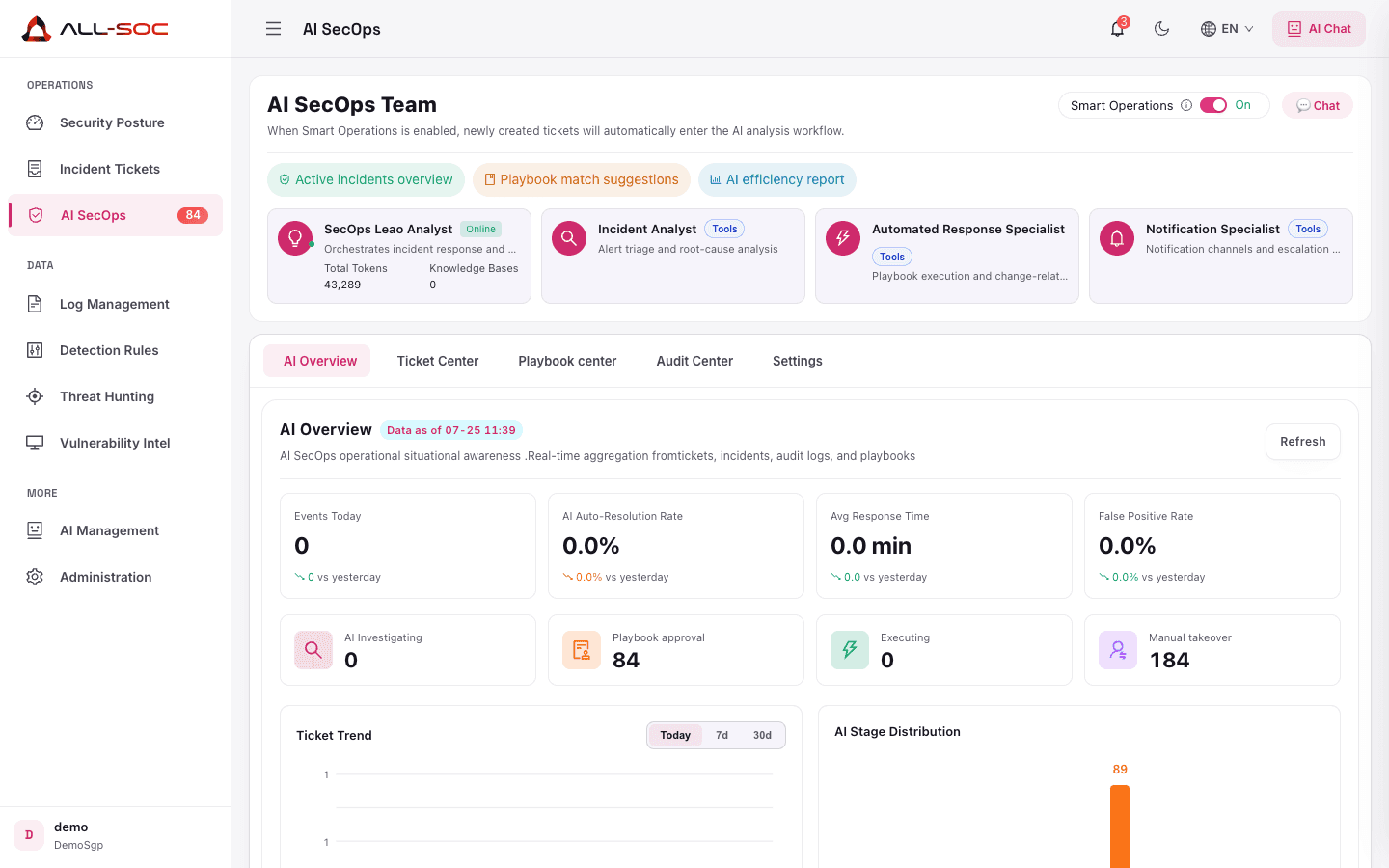Viewport: 1389px width, 868px height.
Task: Click Playbook approval document icon
Action: click(582, 650)
